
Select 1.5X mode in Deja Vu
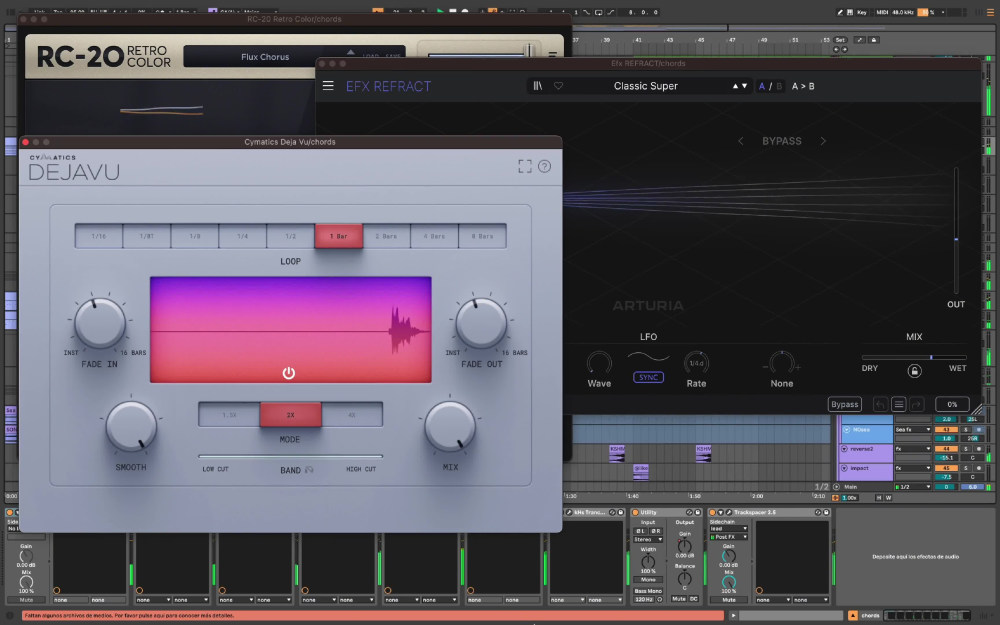pyautogui.click(x=229, y=415)
